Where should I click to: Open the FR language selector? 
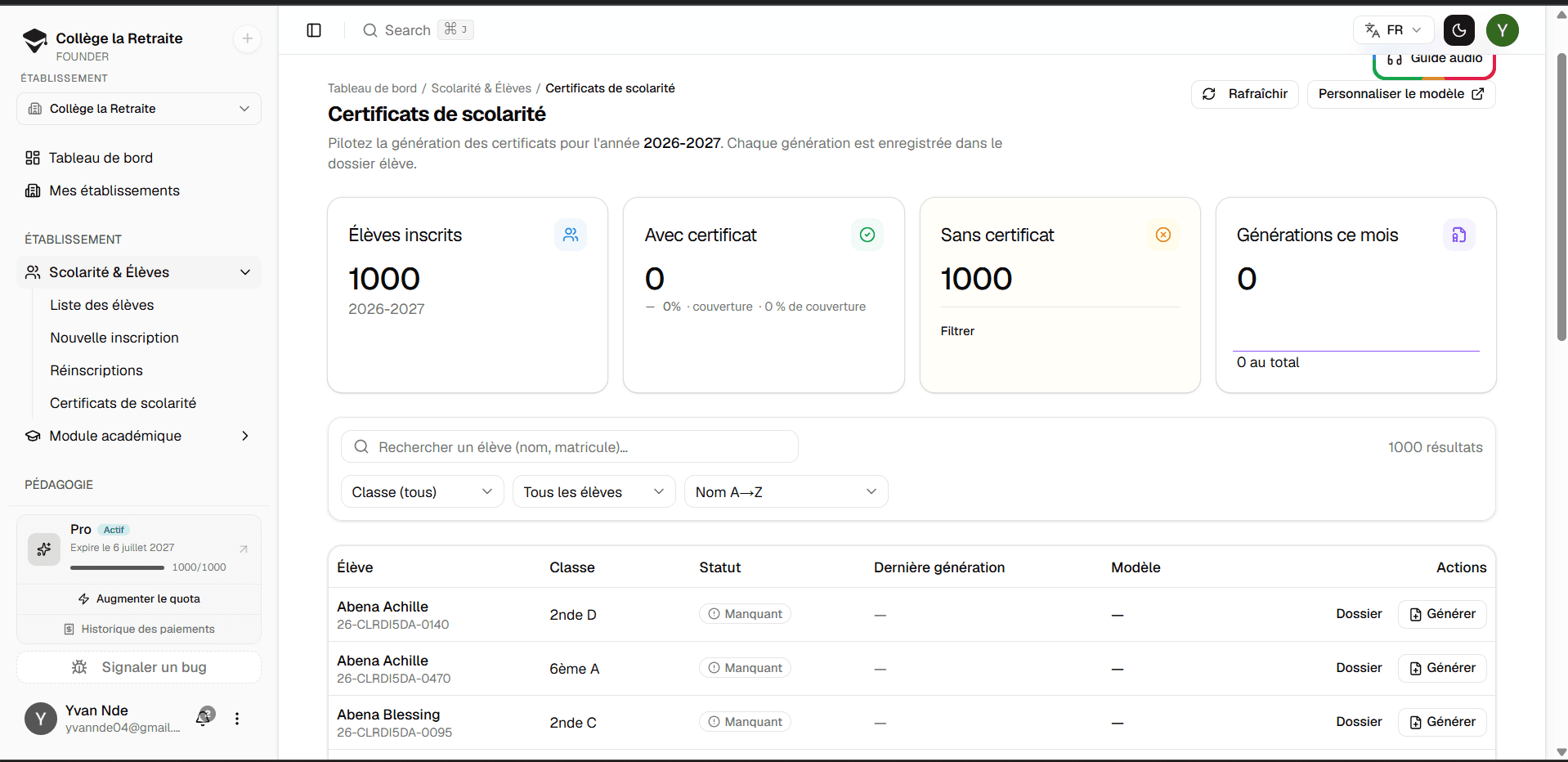pos(1394,30)
